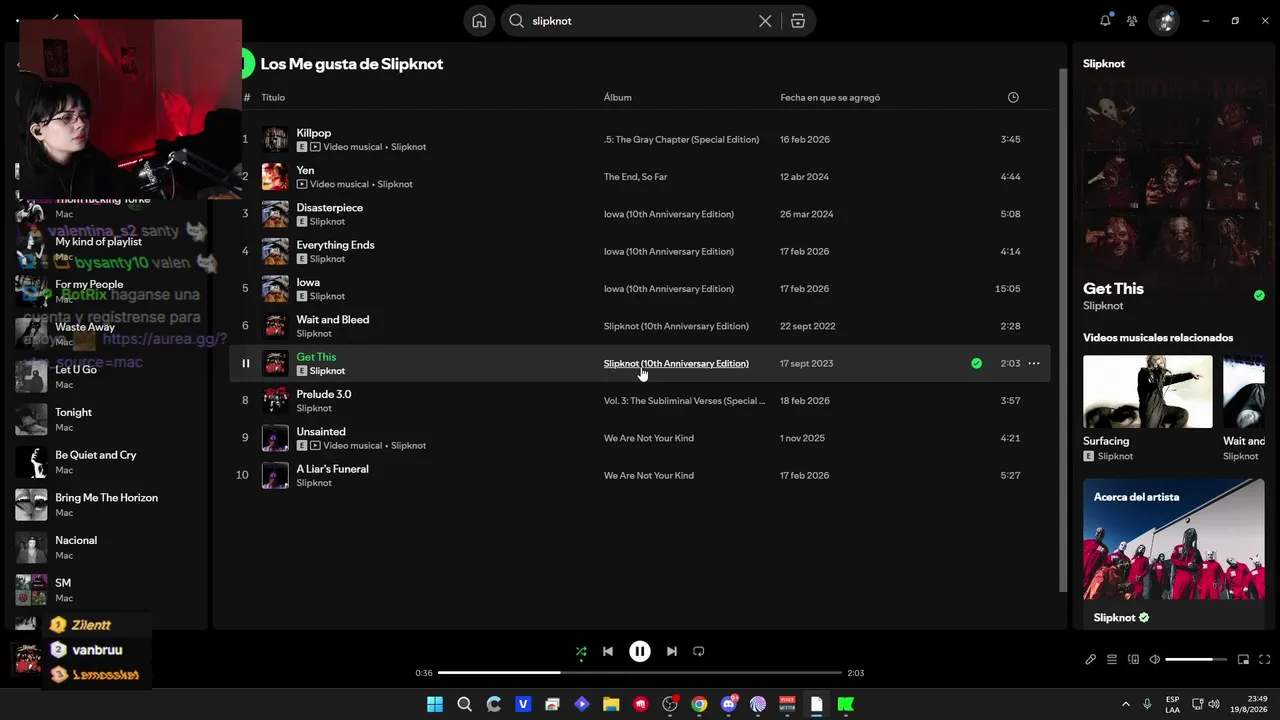Pause 'Get This' from its row icon
1280x720 pixels.
pyautogui.click(x=246, y=363)
